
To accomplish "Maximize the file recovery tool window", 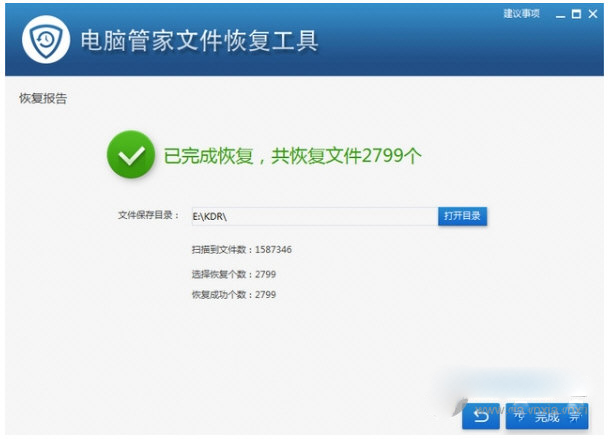I will (576, 14).
